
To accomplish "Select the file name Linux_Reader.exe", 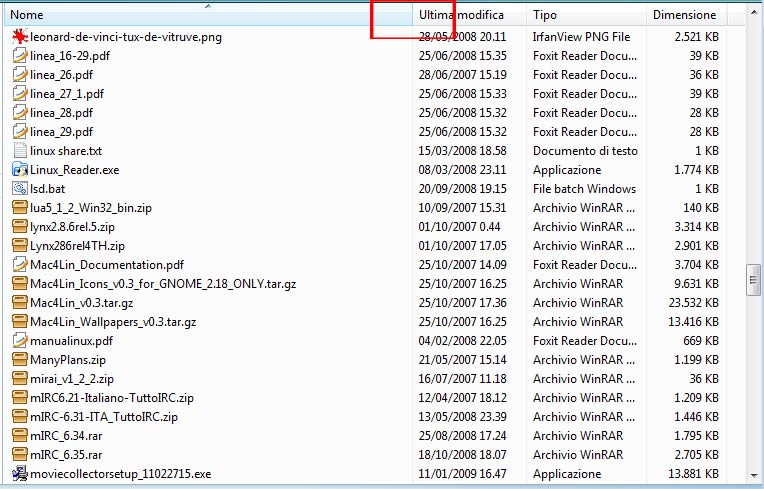I will coord(75,170).
